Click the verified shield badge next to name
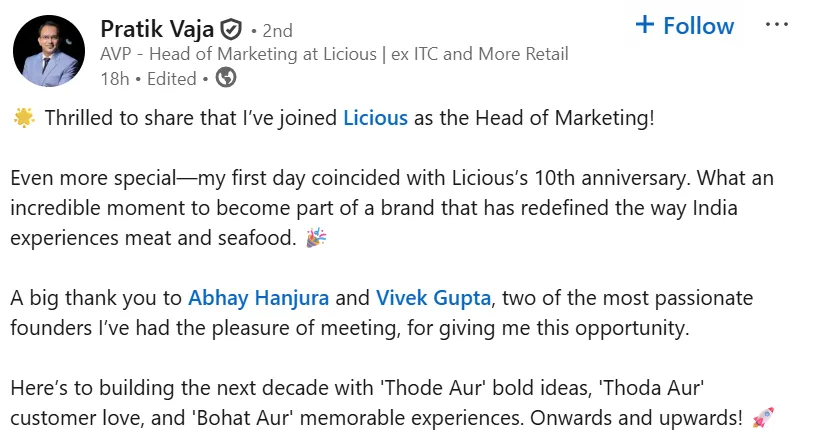Screen dimensions: 813x435 click(231, 30)
